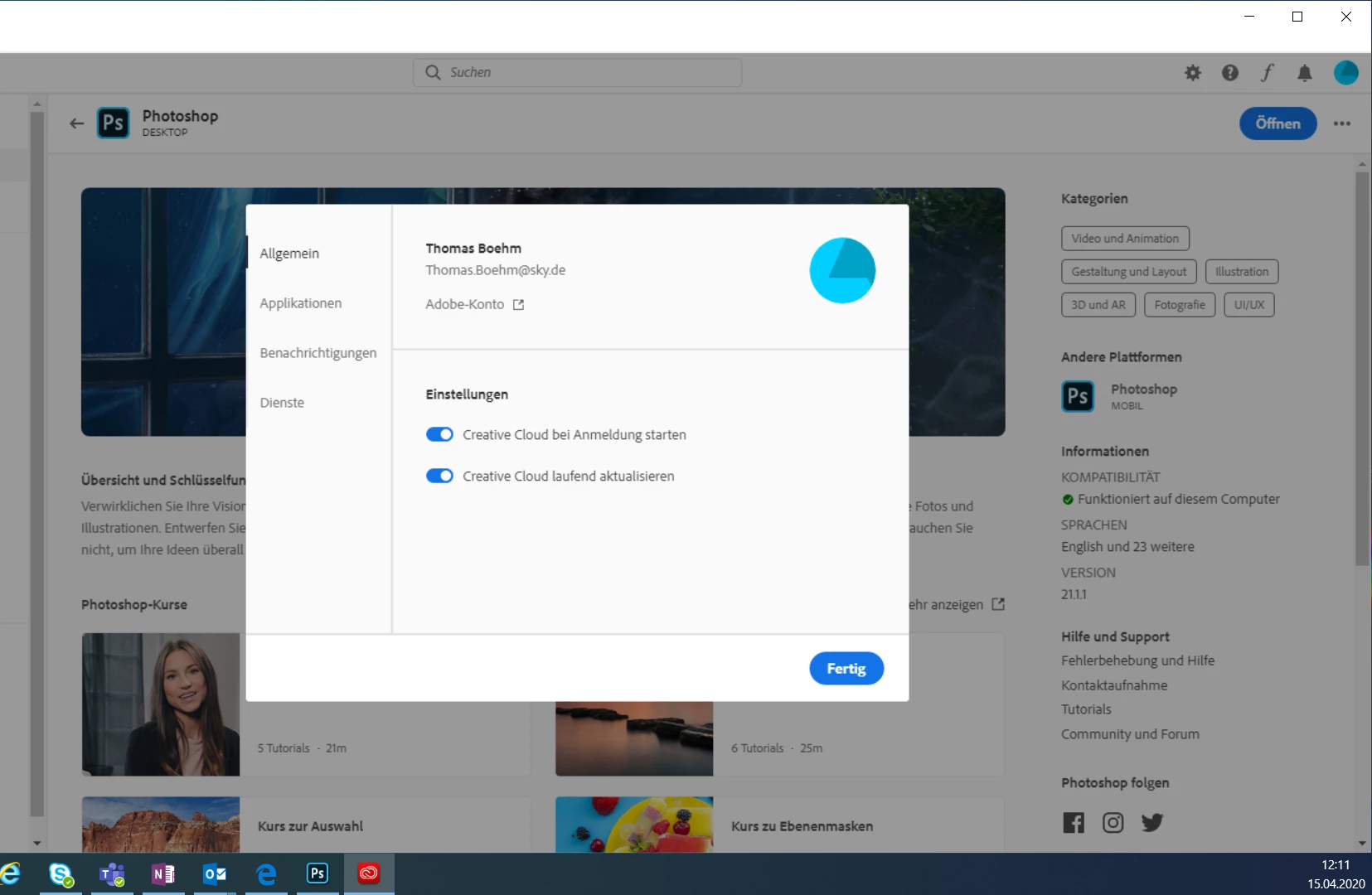The image size is (1372, 895).
Task: Open the settings gear icon in header
Action: pyautogui.click(x=1193, y=73)
